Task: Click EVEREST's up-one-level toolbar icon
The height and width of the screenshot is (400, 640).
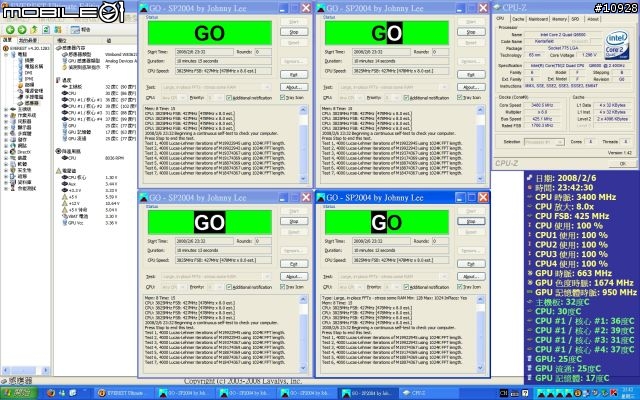Action: (34, 29)
